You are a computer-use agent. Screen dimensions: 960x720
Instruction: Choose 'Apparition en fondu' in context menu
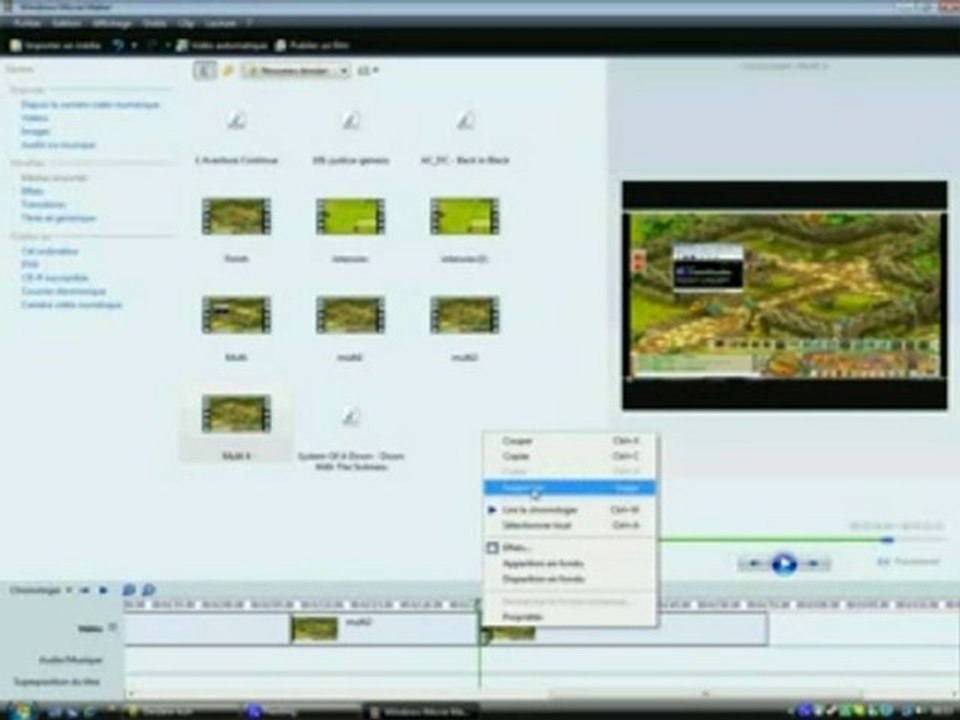[x=569, y=563]
